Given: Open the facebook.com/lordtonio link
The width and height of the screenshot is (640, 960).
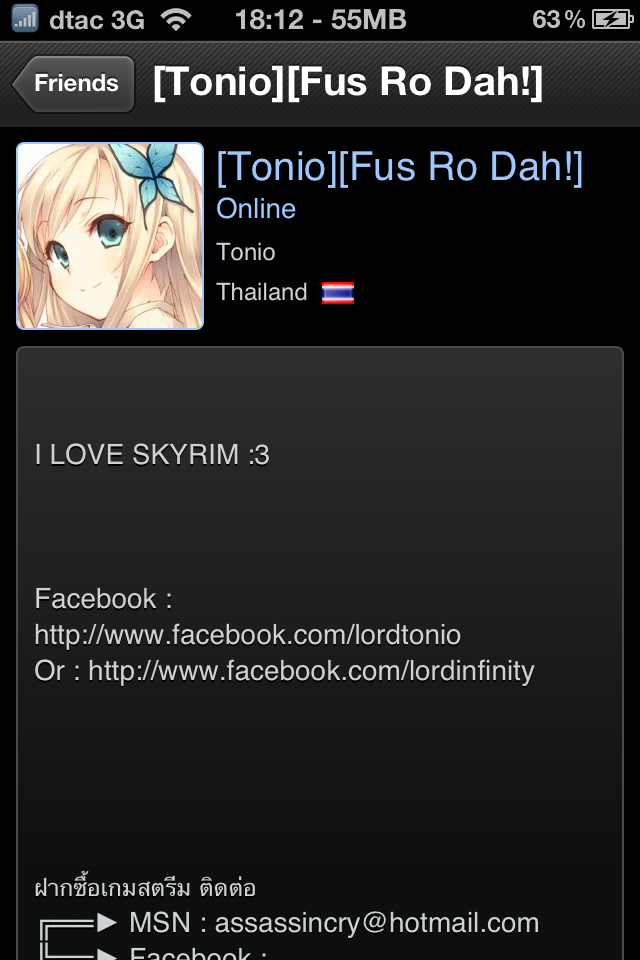Looking at the screenshot, I should click(247, 635).
